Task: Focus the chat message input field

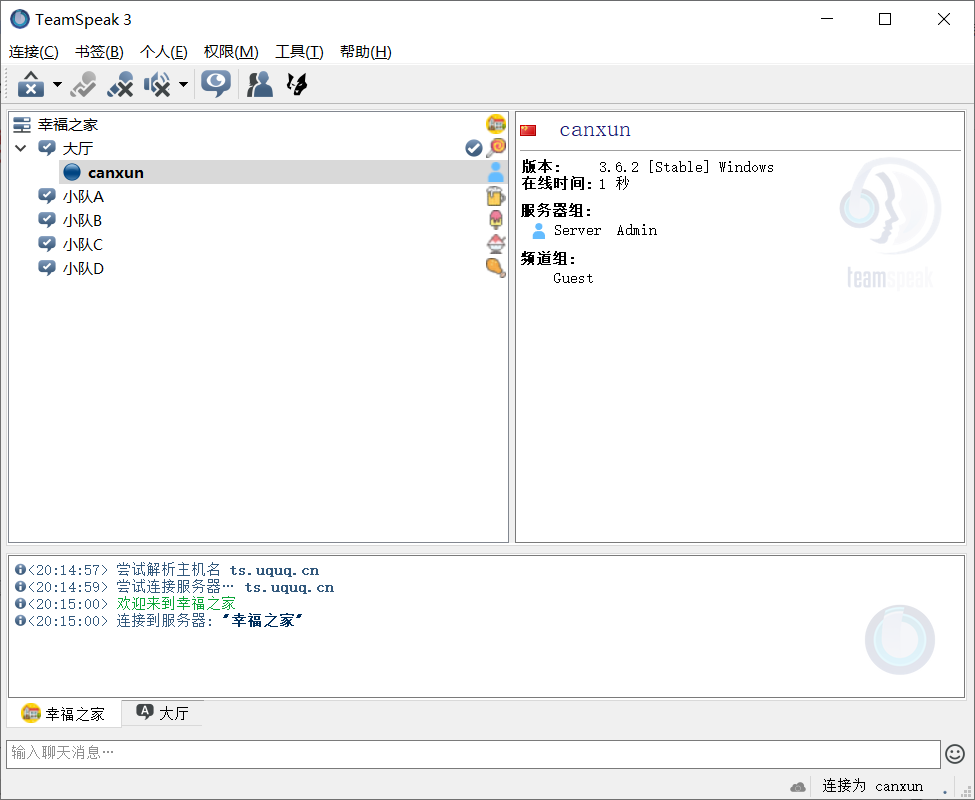Action: (473, 753)
